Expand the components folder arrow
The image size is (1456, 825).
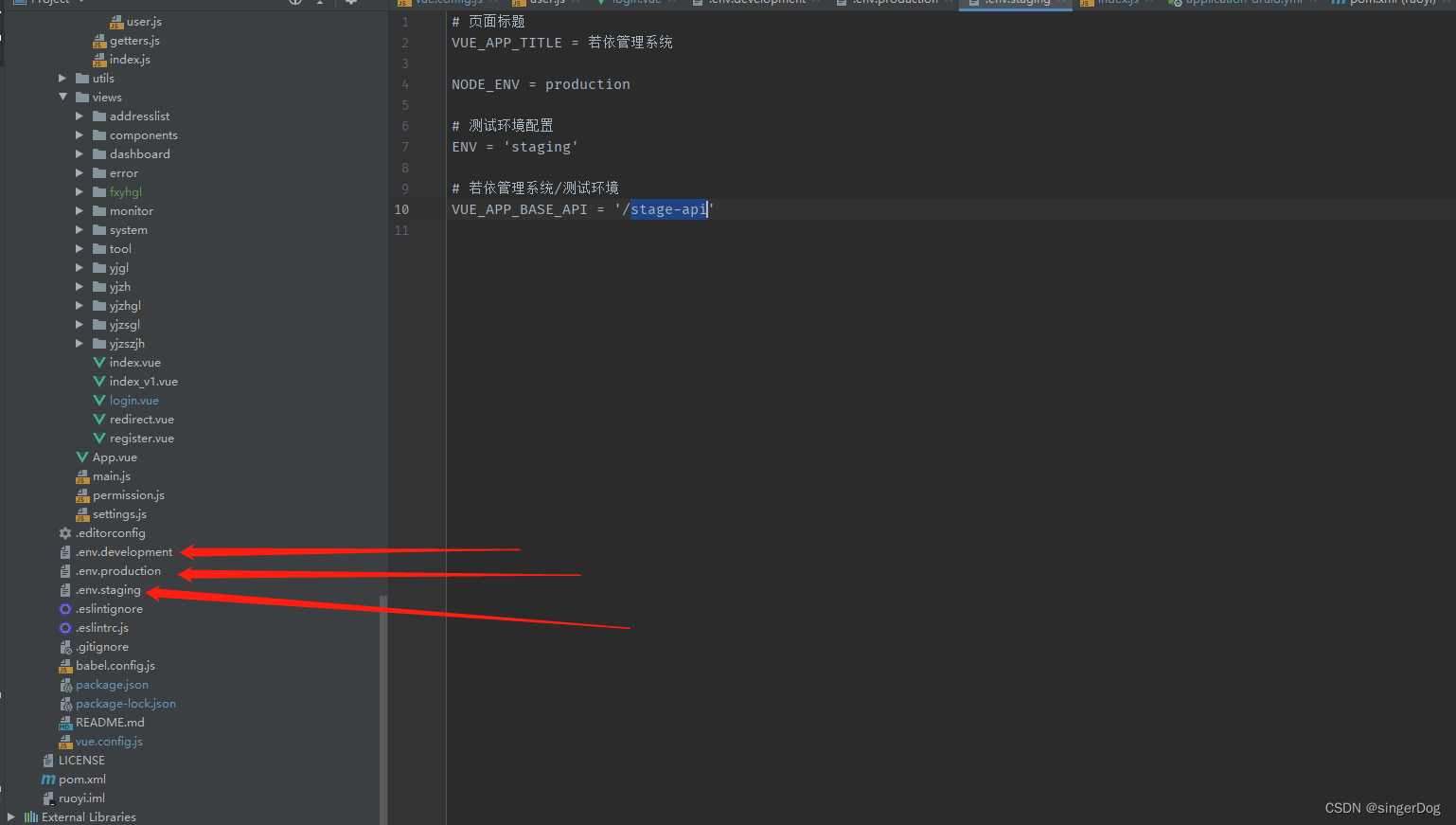coord(80,135)
